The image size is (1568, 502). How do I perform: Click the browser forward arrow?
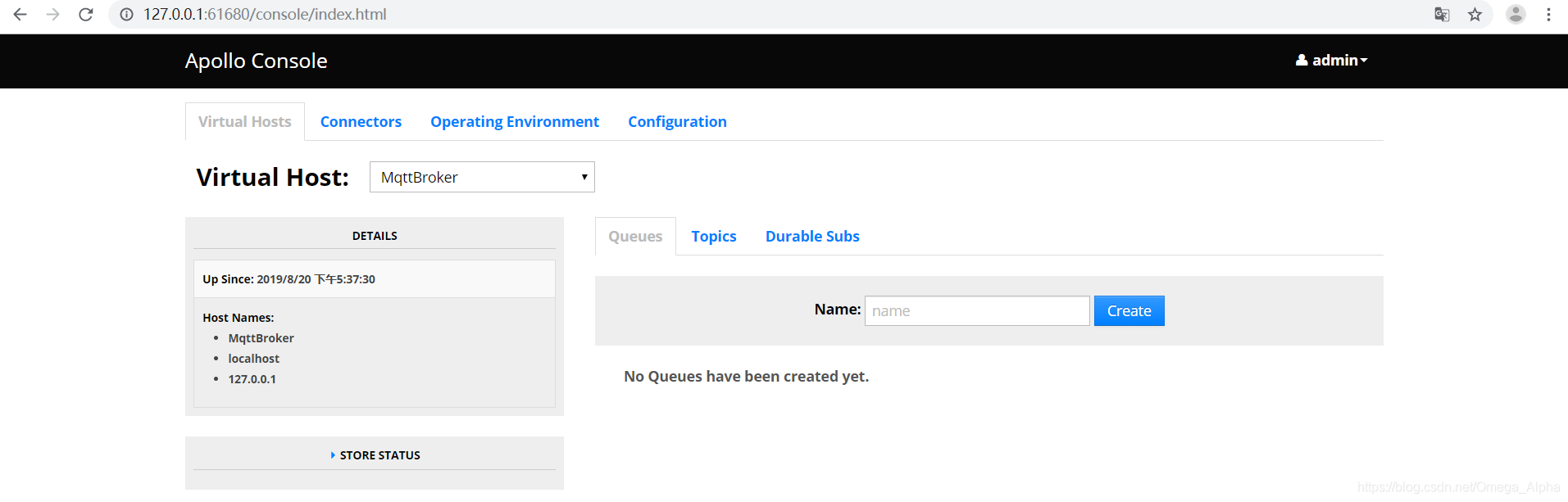pyautogui.click(x=53, y=15)
